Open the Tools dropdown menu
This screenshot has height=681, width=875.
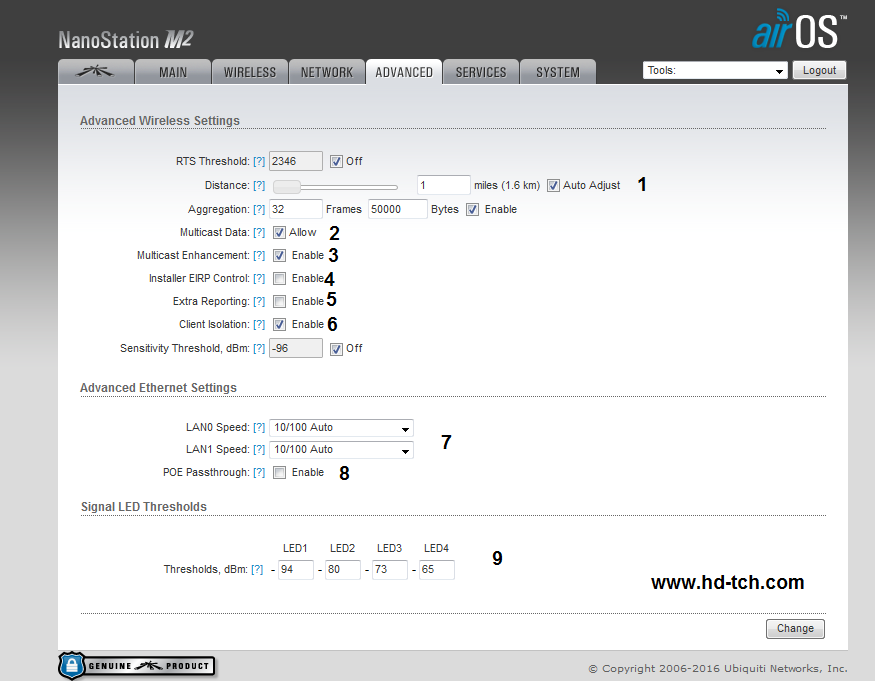click(x=715, y=71)
